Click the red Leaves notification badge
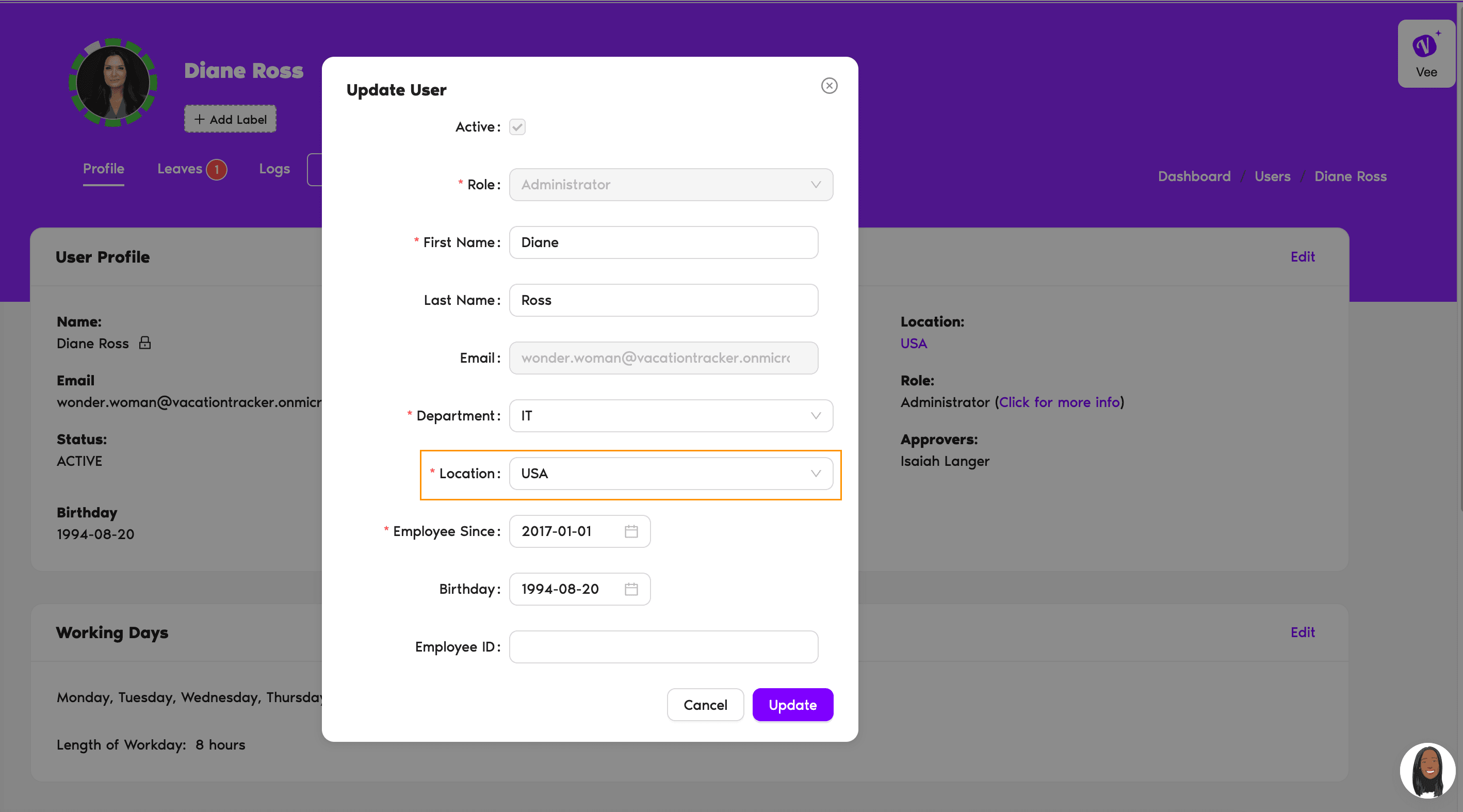The width and height of the screenshot is (1463, 812). 216,169
